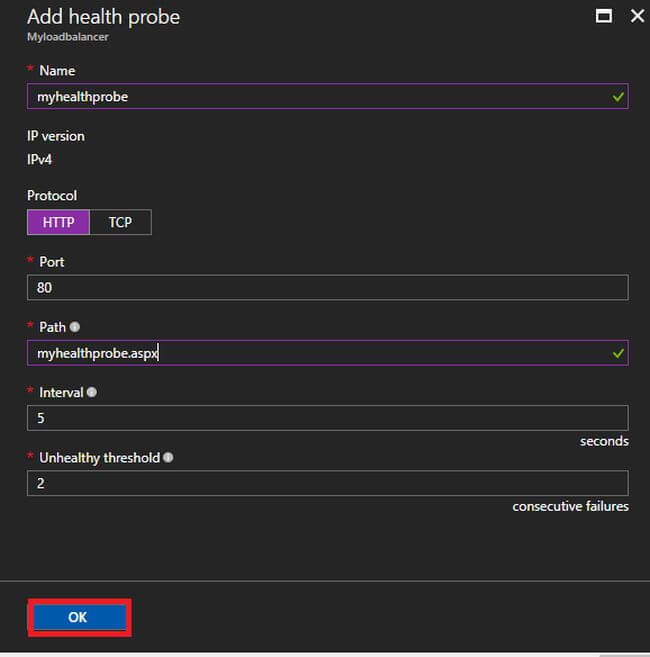650x657 pixels.
Task: Maximize the Add health probe blade
Action: click(603, 16)
